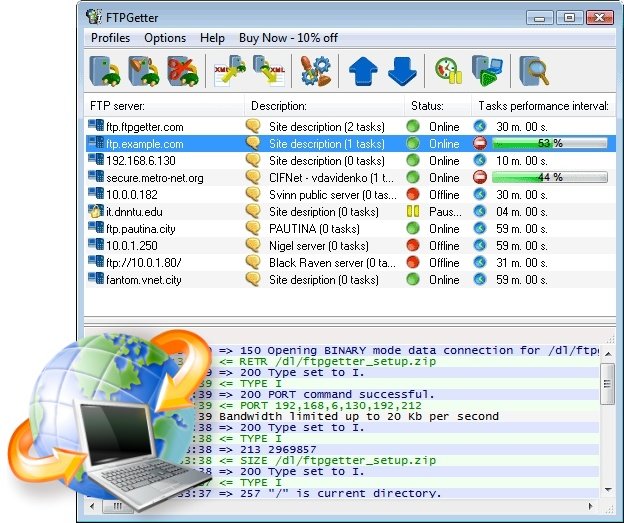
Task: Open settings via the gears icon
Action: pos(315,72)
